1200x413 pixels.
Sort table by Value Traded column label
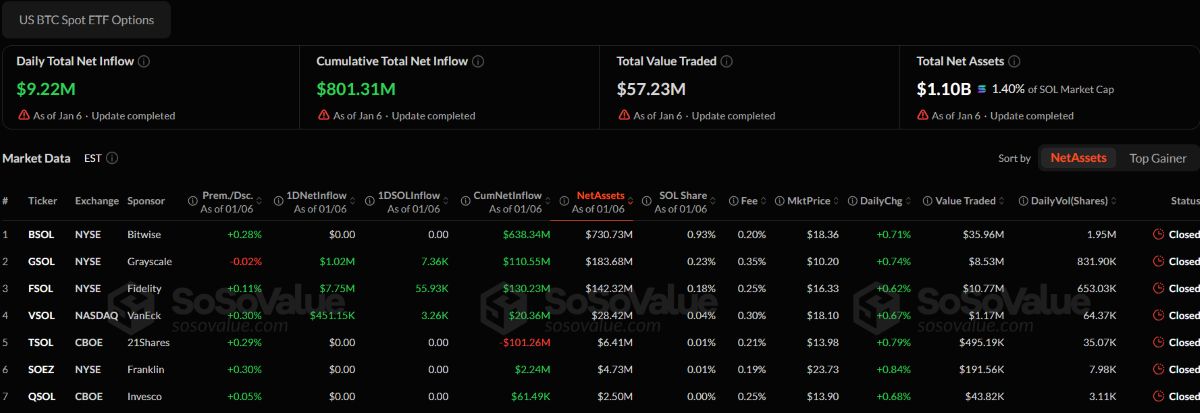coord(966,200)
